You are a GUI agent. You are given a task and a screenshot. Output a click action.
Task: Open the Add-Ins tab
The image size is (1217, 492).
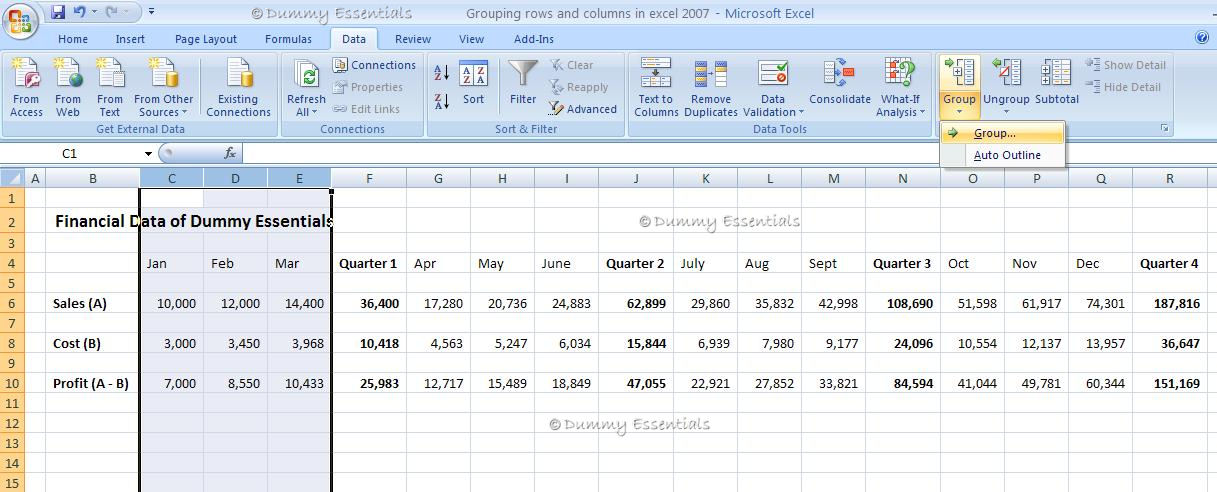(533, 39)
